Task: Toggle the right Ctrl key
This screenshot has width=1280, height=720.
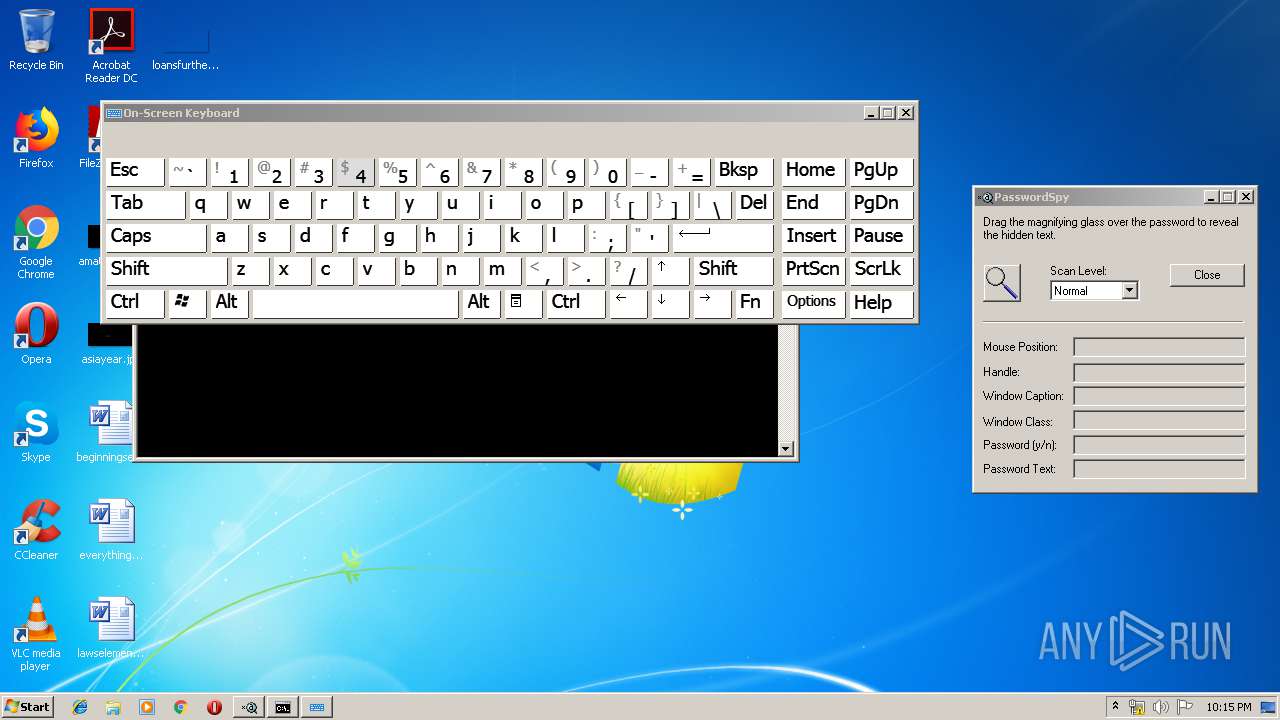Action: (x=576, y=303)
